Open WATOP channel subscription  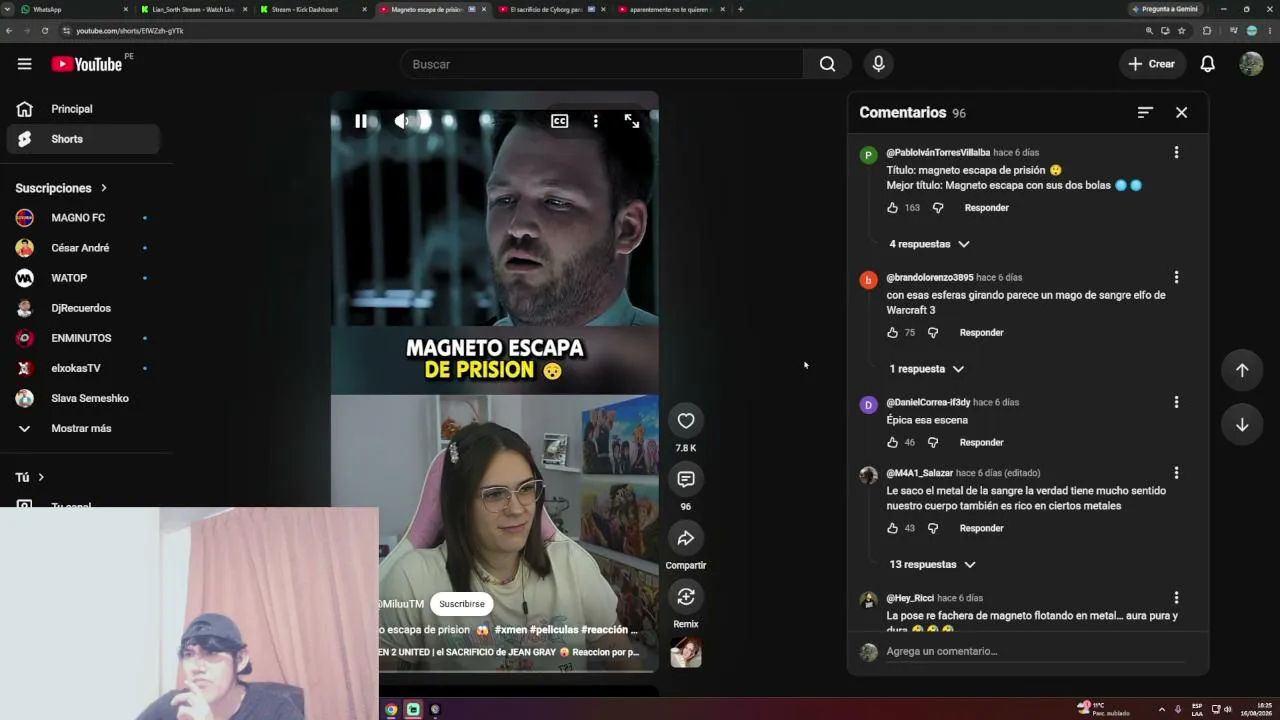click(x=83, y=278)
